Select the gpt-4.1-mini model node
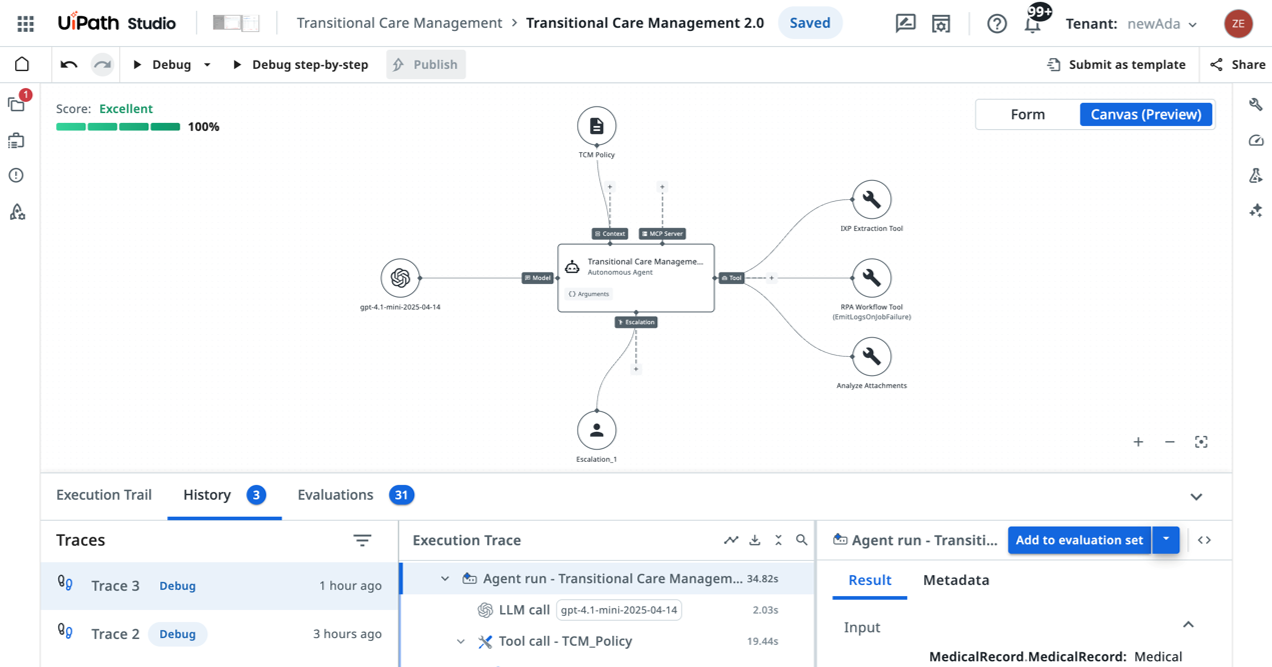This screenshot has height=667, width=1272. pos(400,278)
